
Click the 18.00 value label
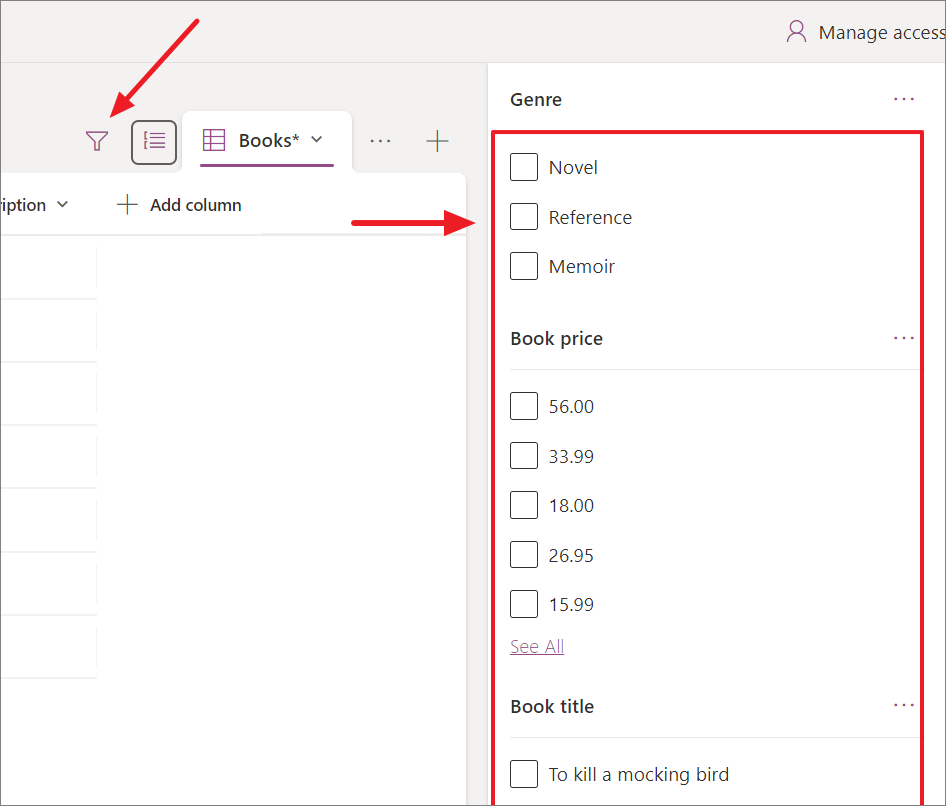[x=571, y=506]
